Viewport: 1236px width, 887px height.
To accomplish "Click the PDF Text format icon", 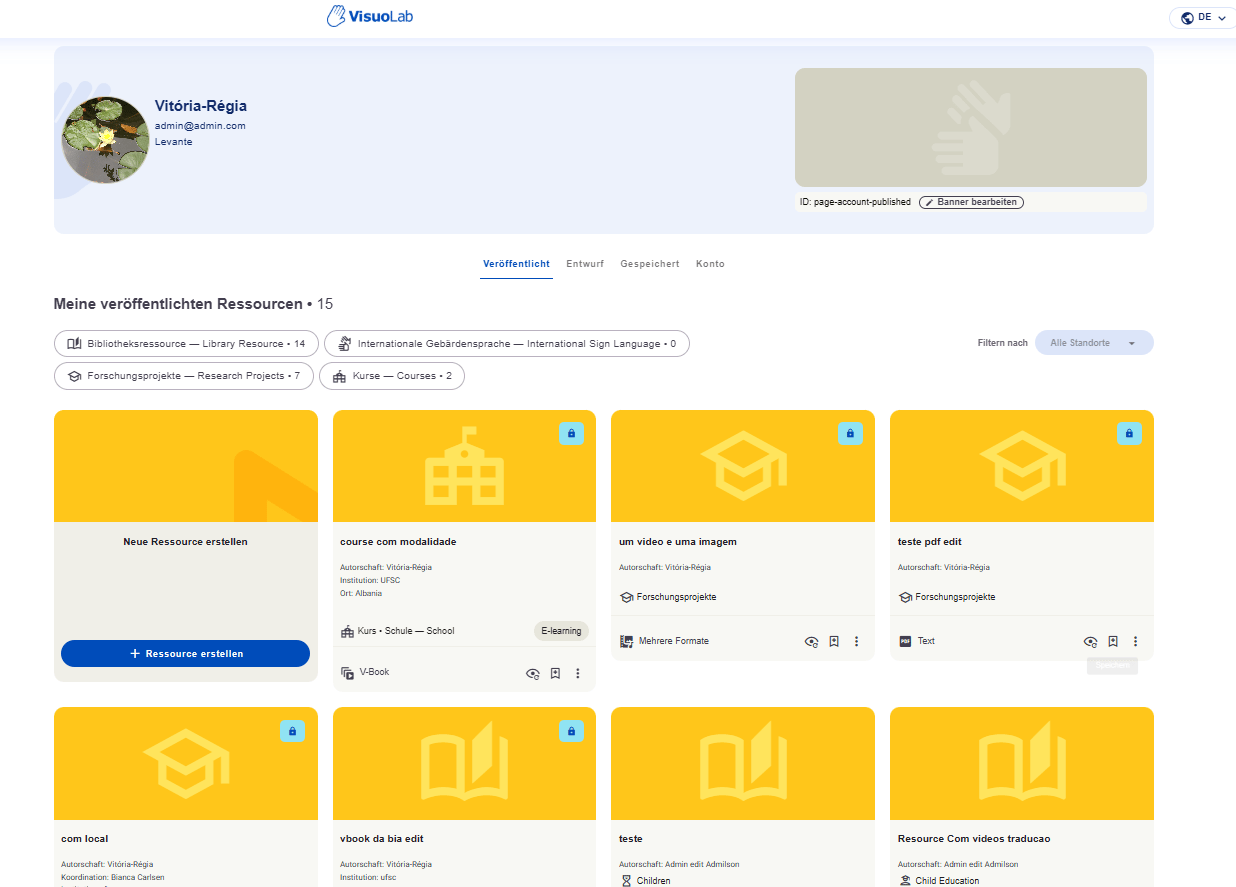I will point(905,641).
